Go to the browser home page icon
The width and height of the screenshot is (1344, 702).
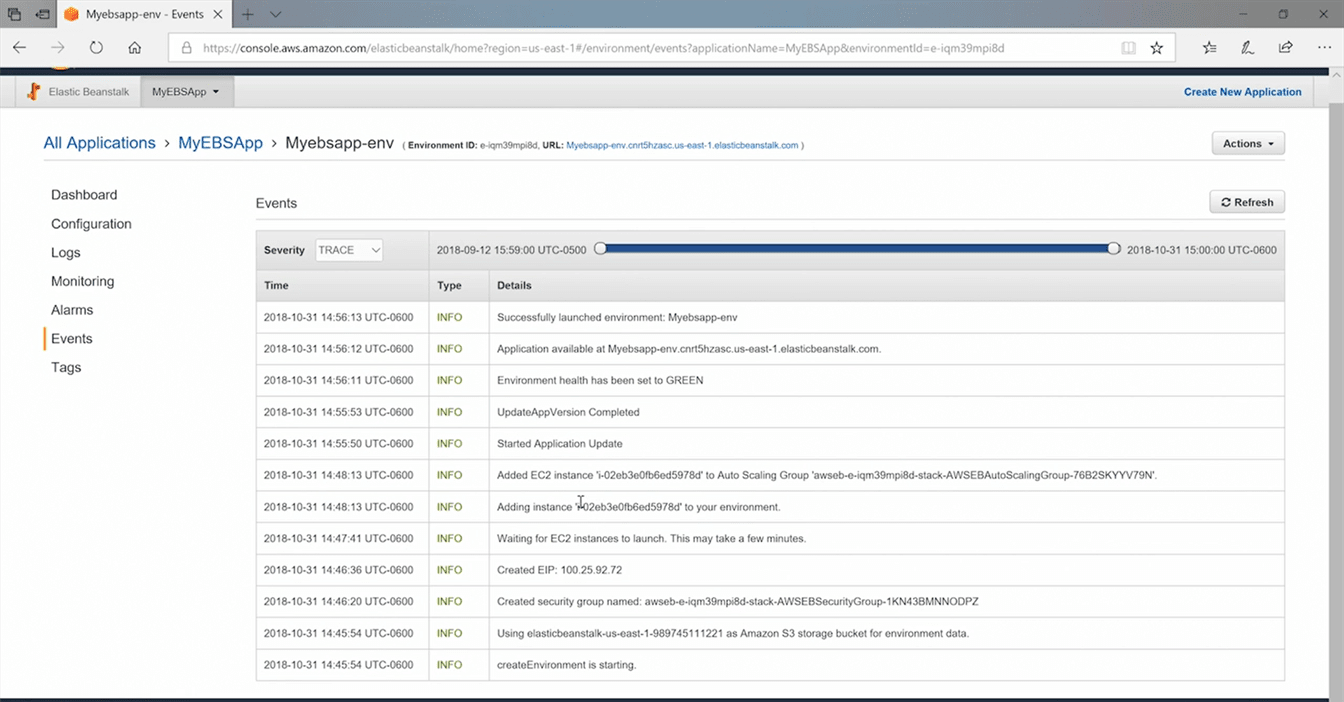point(135,47)
